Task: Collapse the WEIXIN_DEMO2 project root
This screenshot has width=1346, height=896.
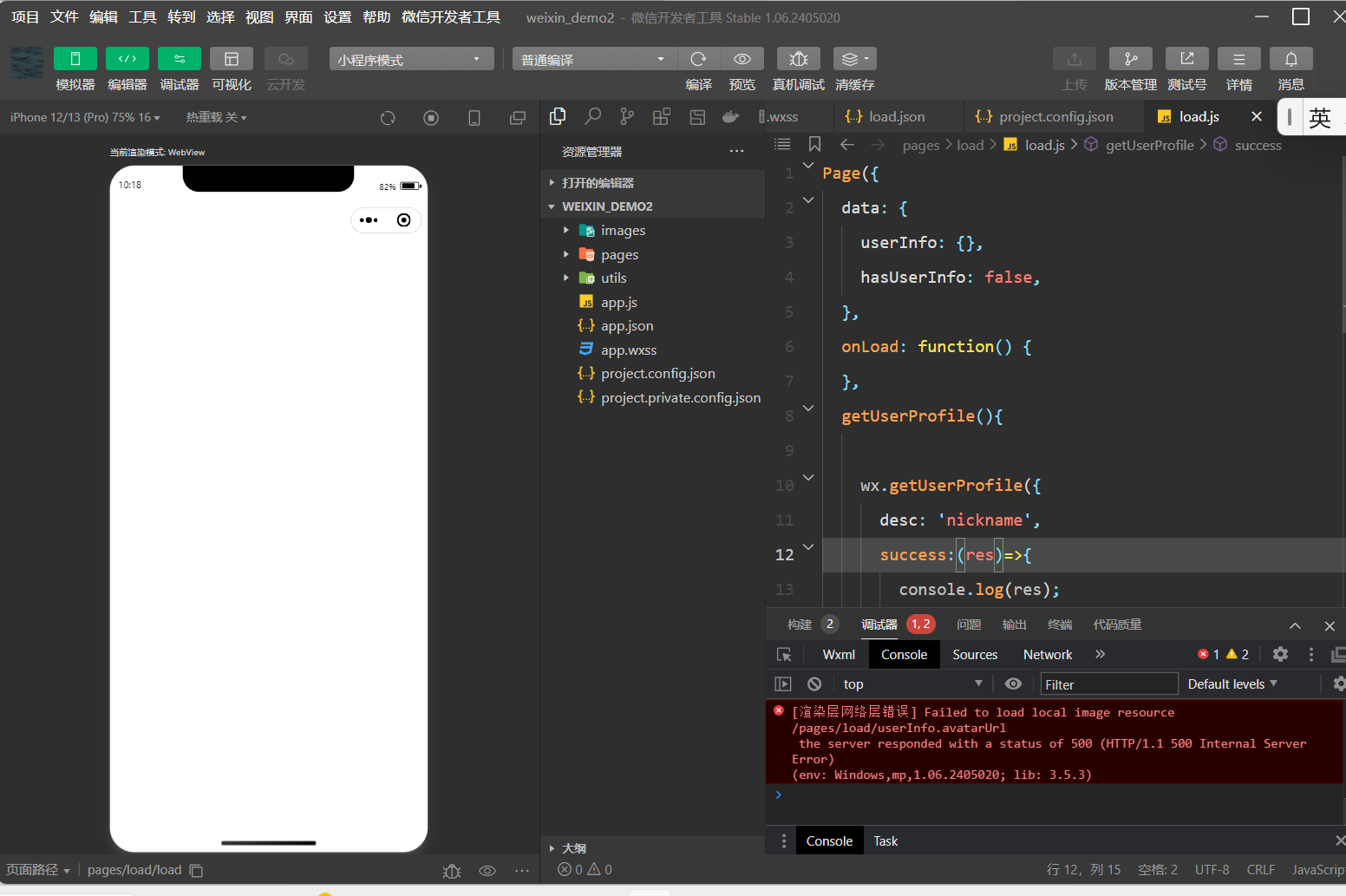Action: coord(652,206)
